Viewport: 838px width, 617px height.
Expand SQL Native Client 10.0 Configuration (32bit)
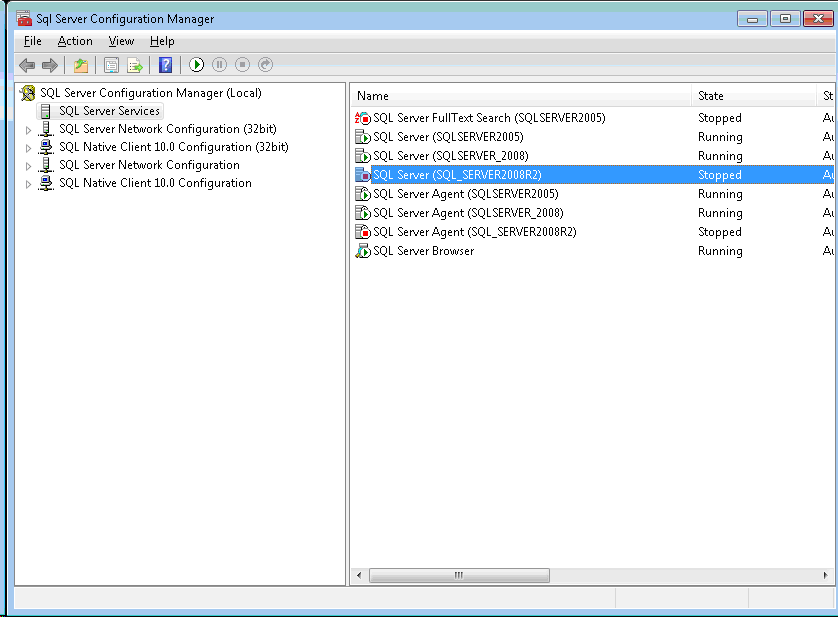point(28,148)
